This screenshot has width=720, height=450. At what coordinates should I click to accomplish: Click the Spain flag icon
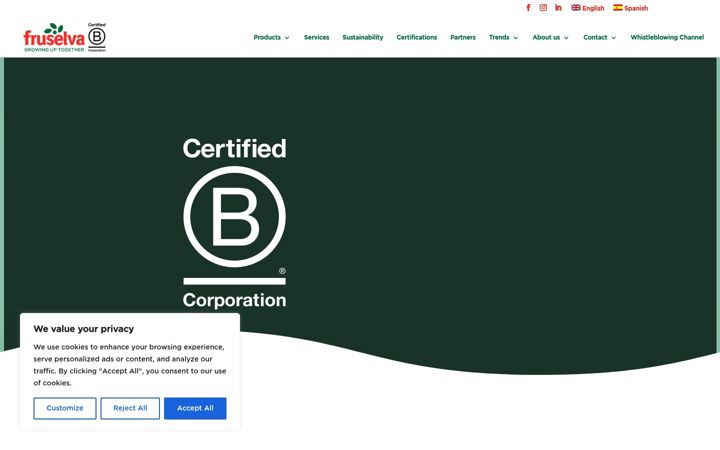pyautogui.click(x=618, y=7)
